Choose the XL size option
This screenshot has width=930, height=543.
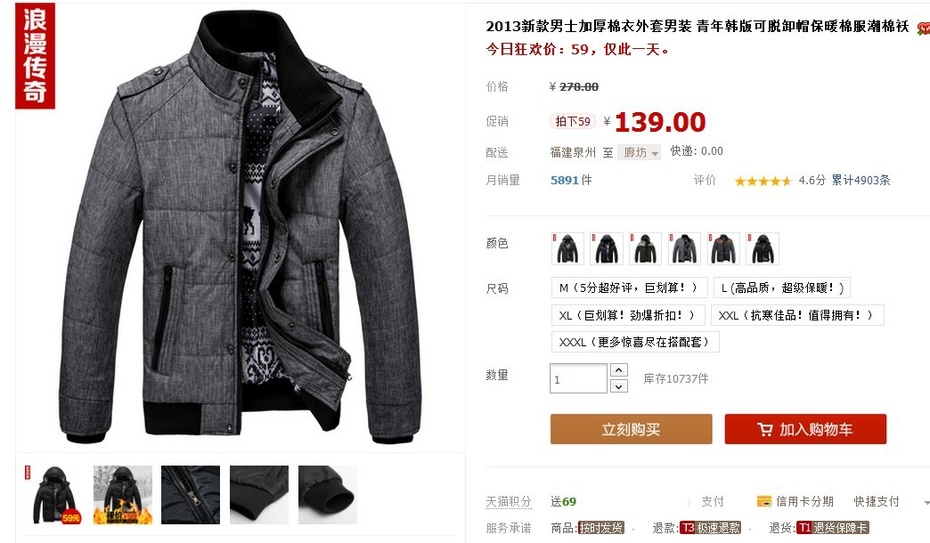click(628, 315)
